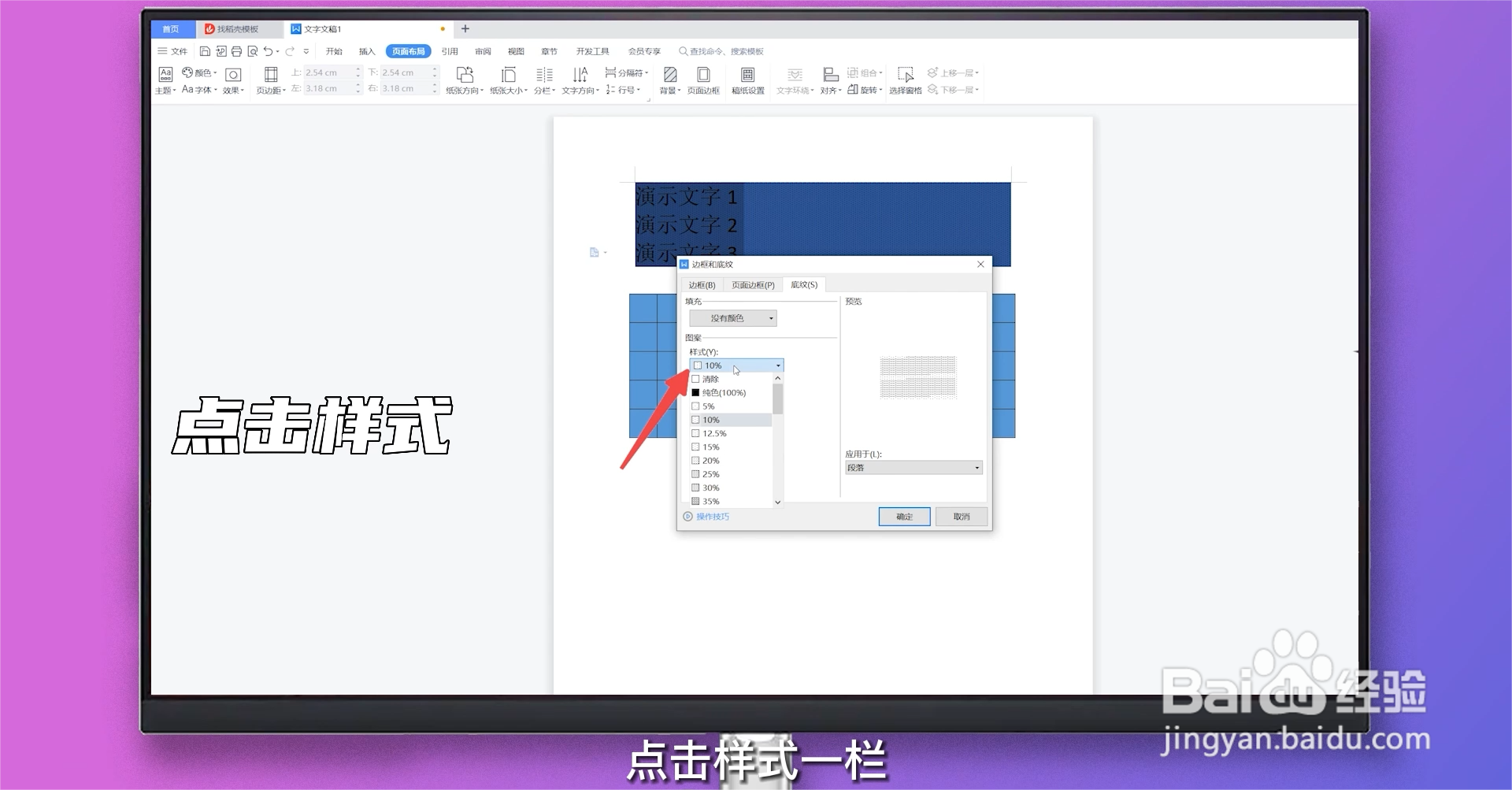The height and width of the screenshot is (790, 1512).
Task: Open 分隔符 breaks tool
Action: coord(627,72)
